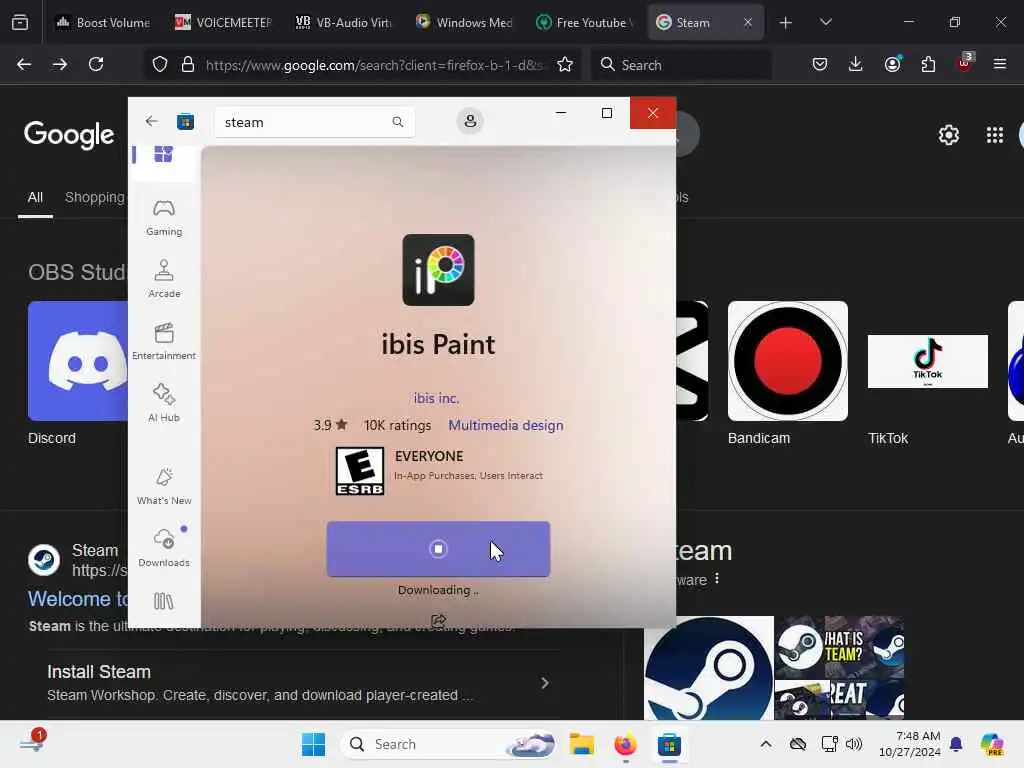The image size is (1024, 768).
Task: Click the Store back arrow
Action: pyautogui.click(x=152, y=121)
